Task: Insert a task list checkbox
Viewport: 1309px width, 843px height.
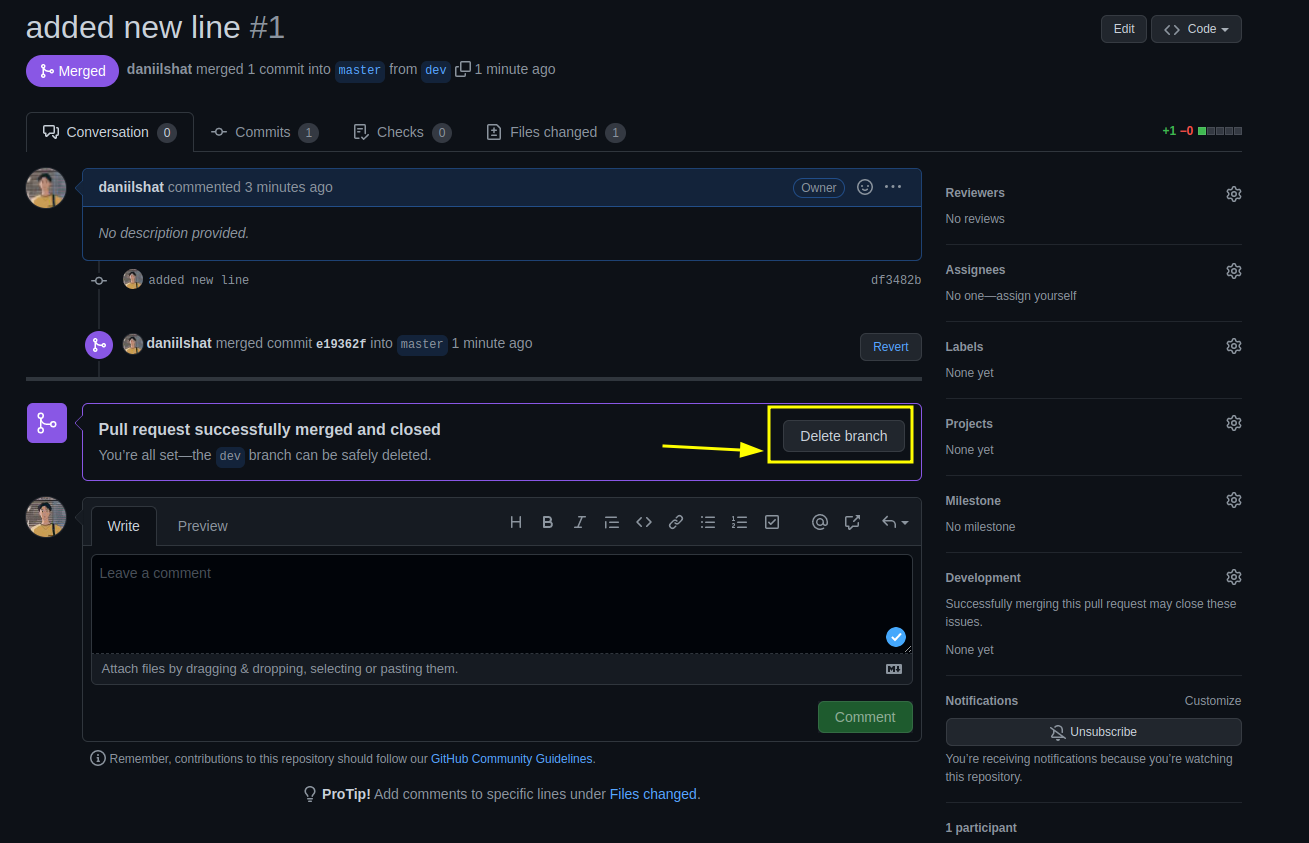Action: click(x=772, y=522)
